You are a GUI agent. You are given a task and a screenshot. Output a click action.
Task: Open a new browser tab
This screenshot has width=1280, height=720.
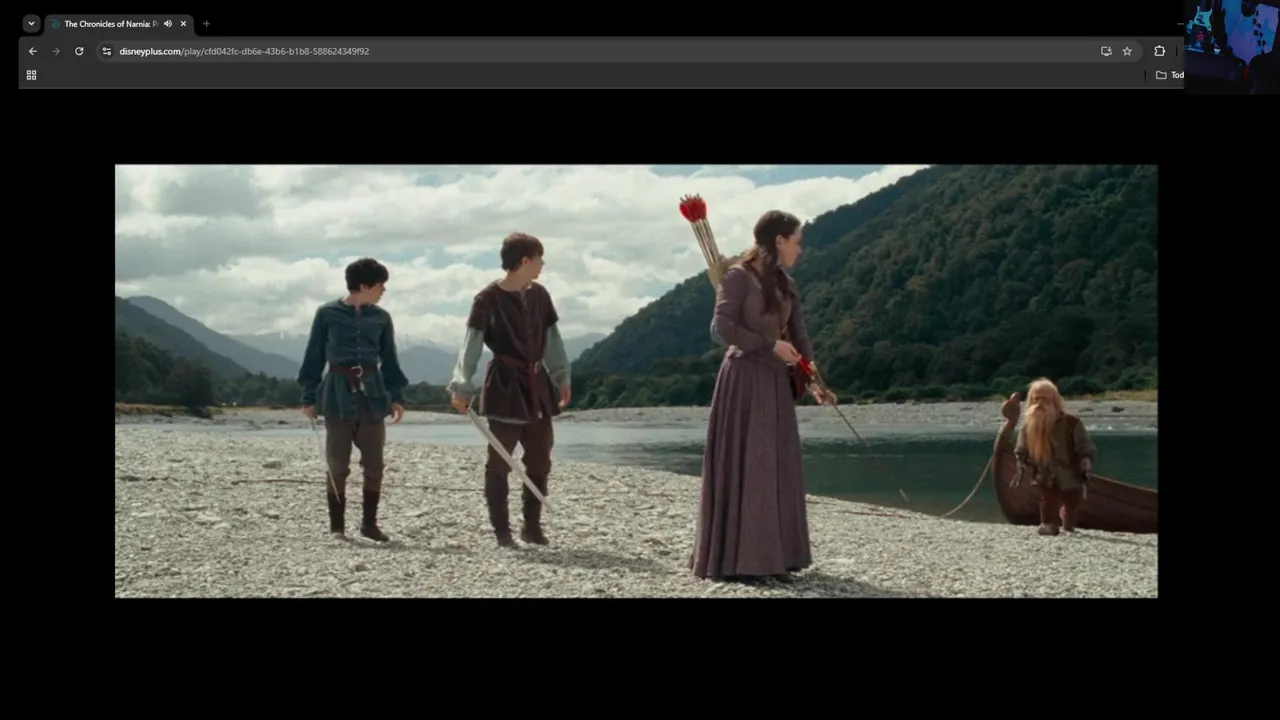coord(206,24)
